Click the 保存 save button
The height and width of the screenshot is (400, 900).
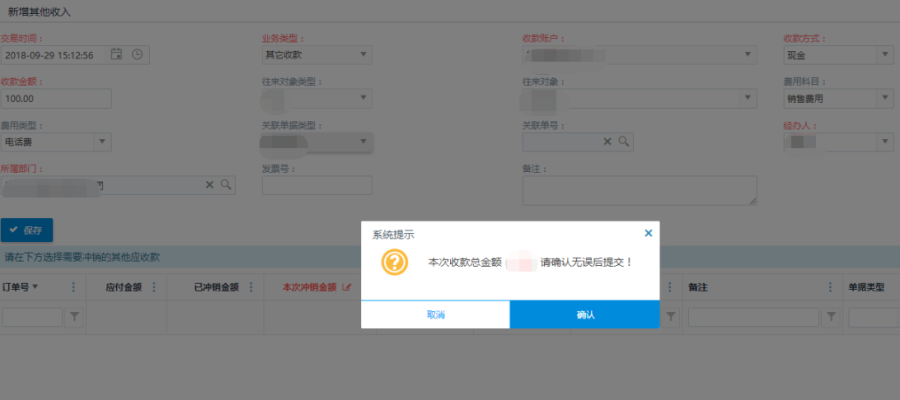(x=27, y=230)
